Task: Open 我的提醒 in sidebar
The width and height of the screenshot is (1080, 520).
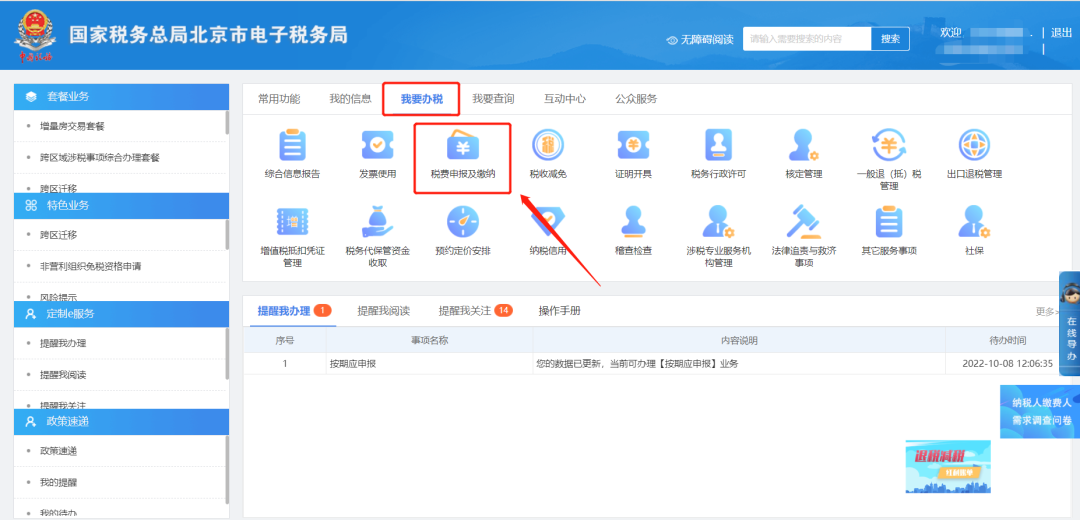Action: [59, 482]
